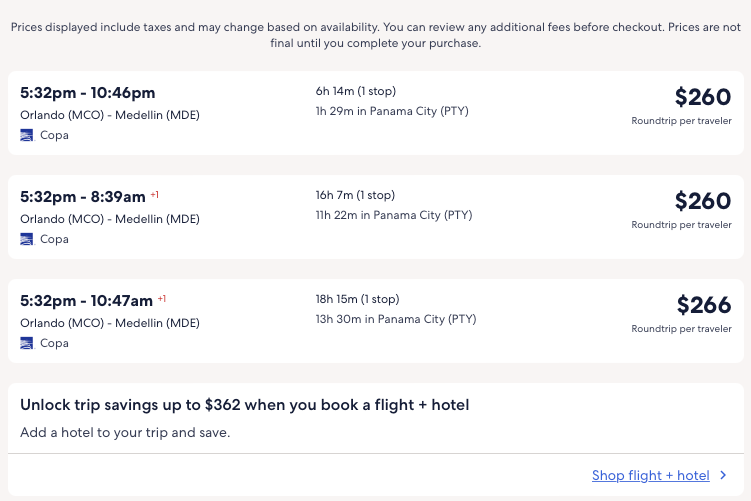
Task: Click the 16h 7m (1 stop) duration
Action: [355, 195]
